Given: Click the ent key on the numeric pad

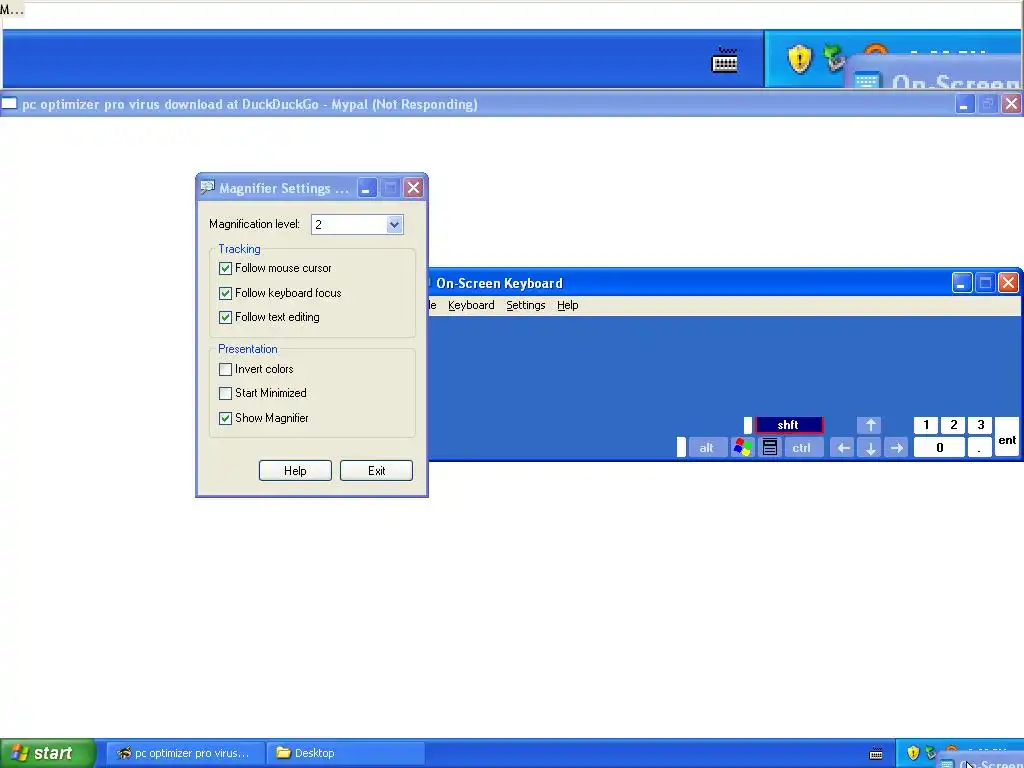Looking at the screenshot, I should coord(1006,437).
